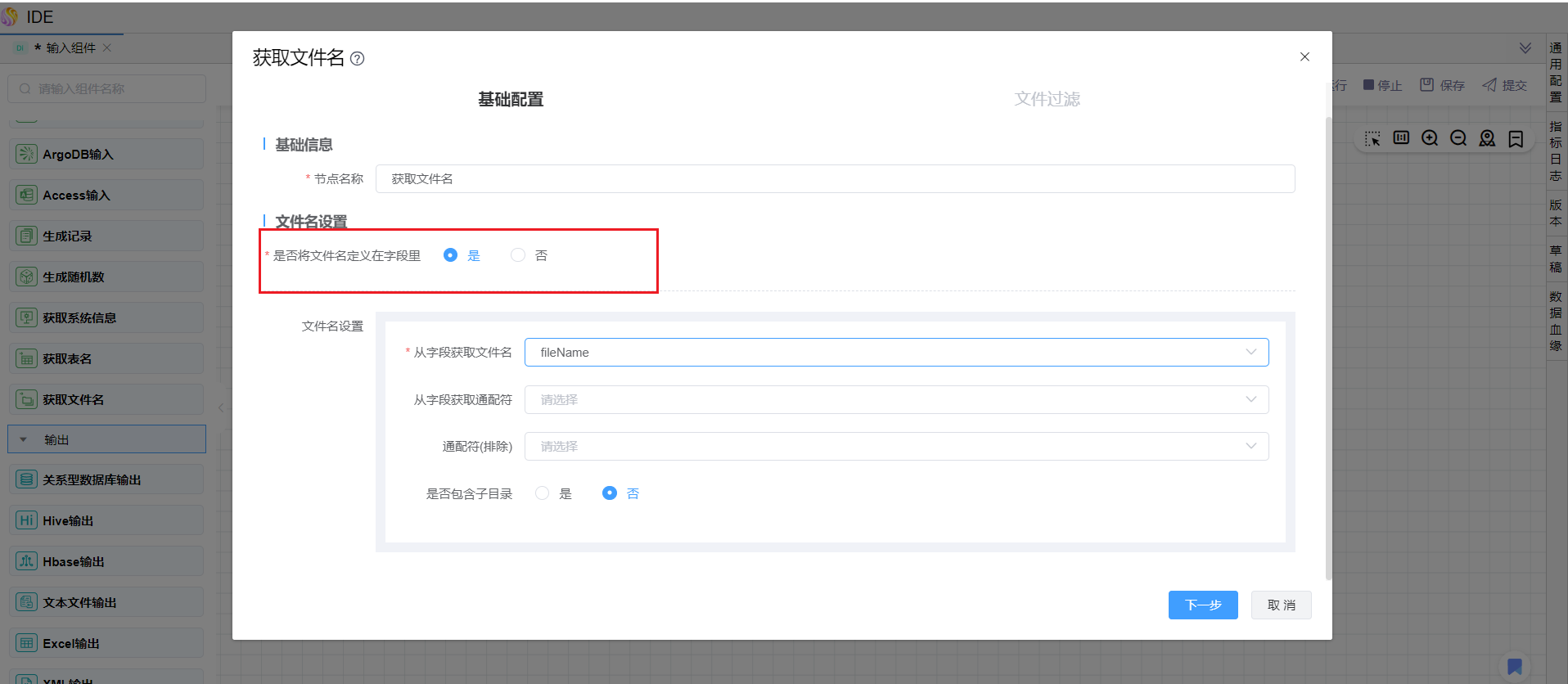Expand the double-chevron toolbar menu
1568x684 pixels.
click(x=1525, y=48)
